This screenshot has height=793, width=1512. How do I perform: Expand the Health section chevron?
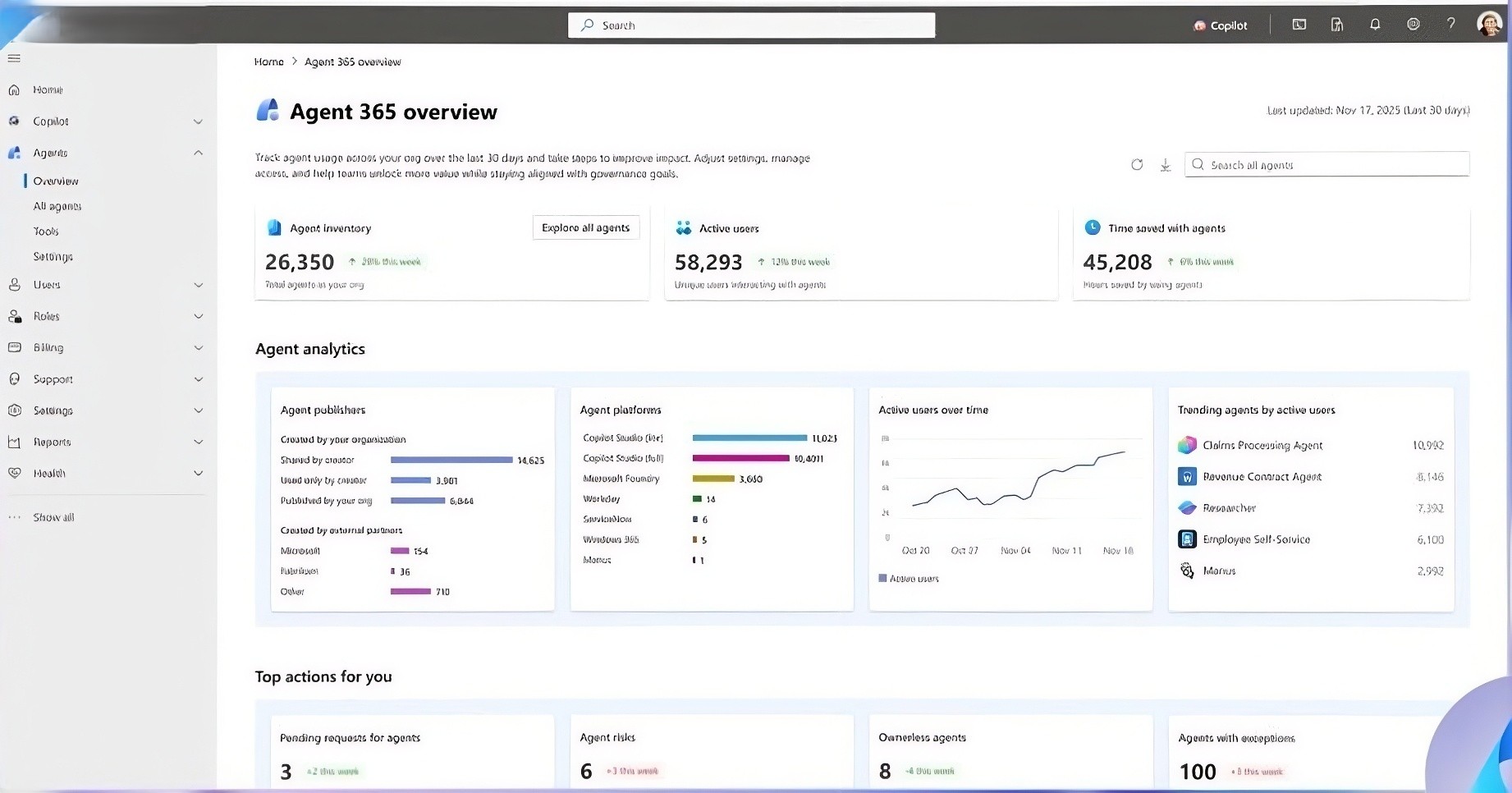pos(198,473)
